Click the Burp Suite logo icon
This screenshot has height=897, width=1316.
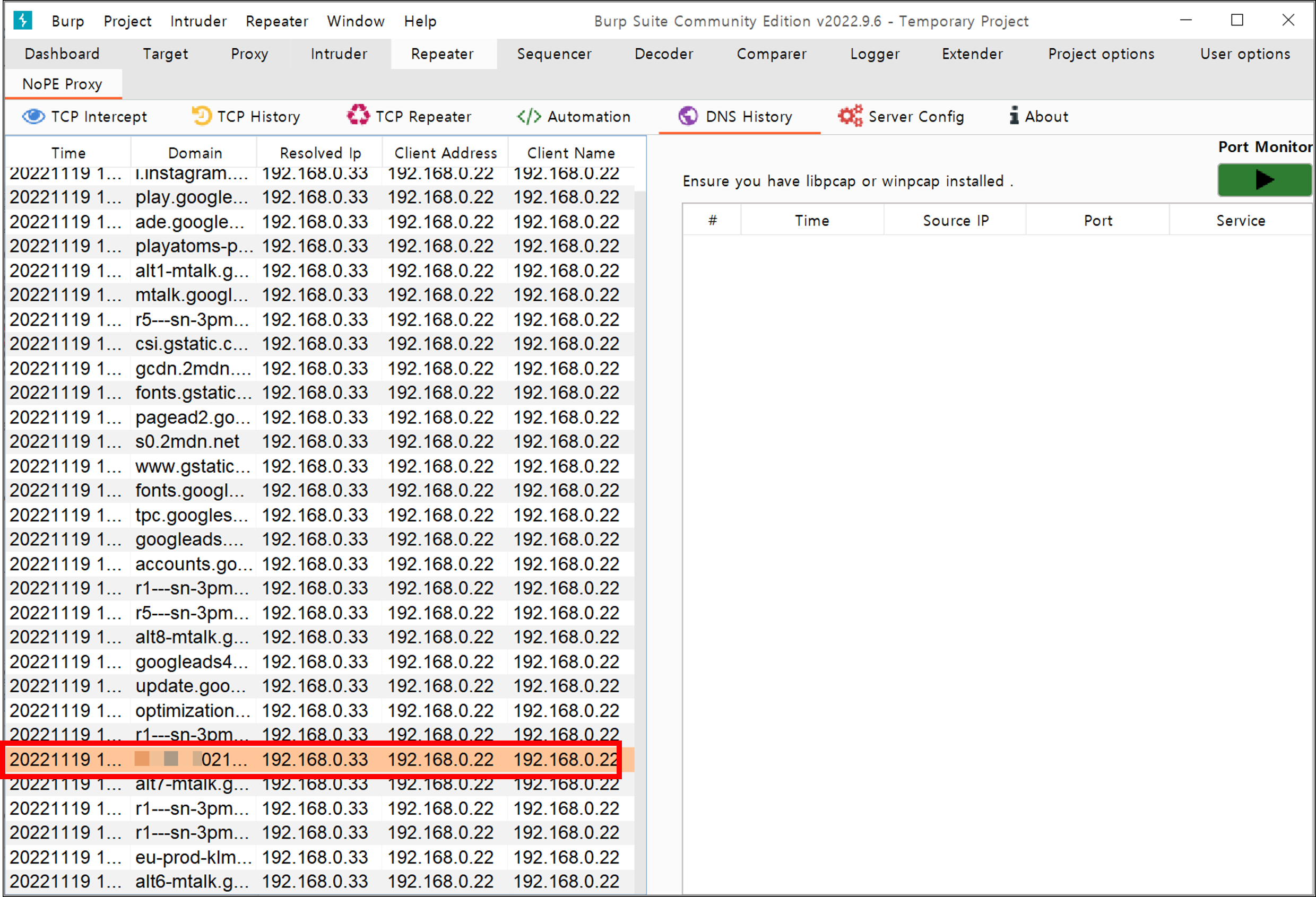pyautogui.click(x=23, y=20)
